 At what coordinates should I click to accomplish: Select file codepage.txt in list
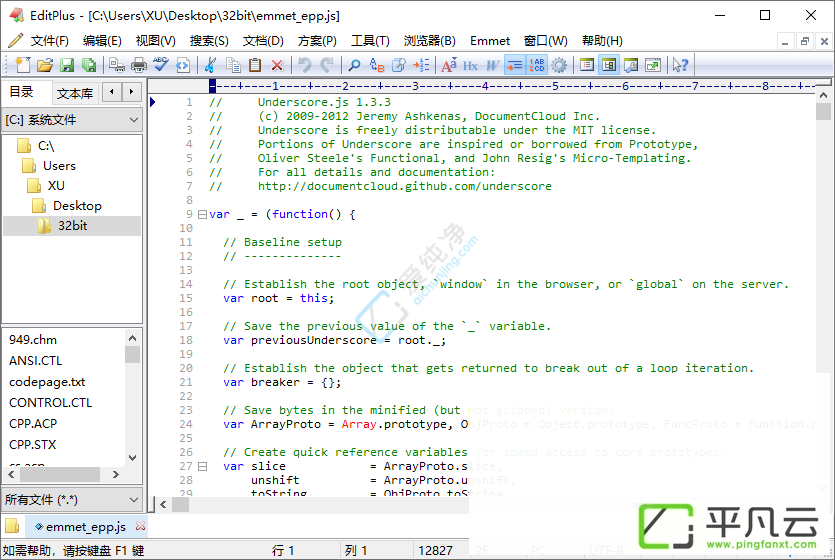[47, 382]
